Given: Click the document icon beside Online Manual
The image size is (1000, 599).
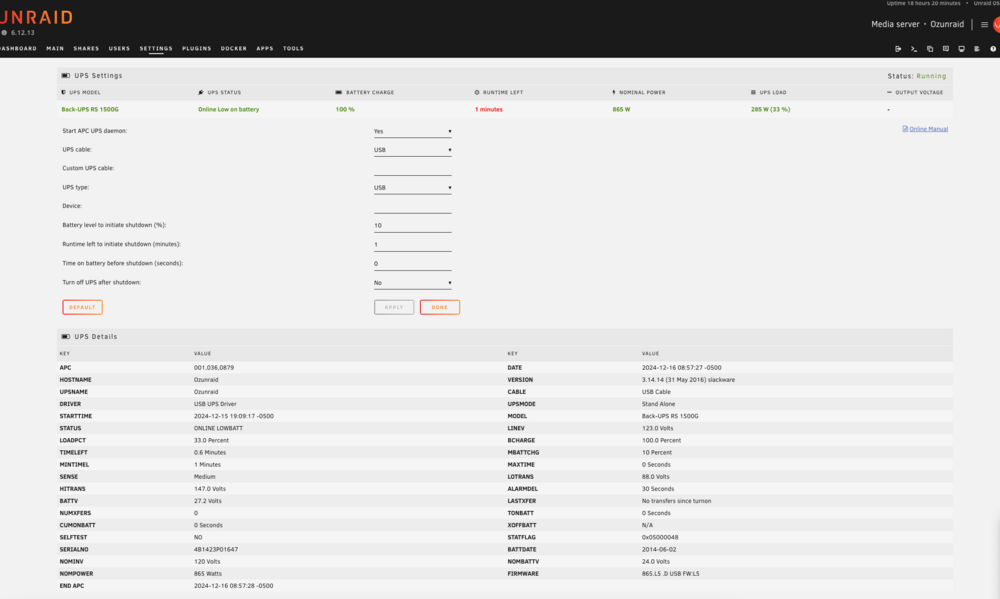Looking at the screenshot, I should (905, 129).
